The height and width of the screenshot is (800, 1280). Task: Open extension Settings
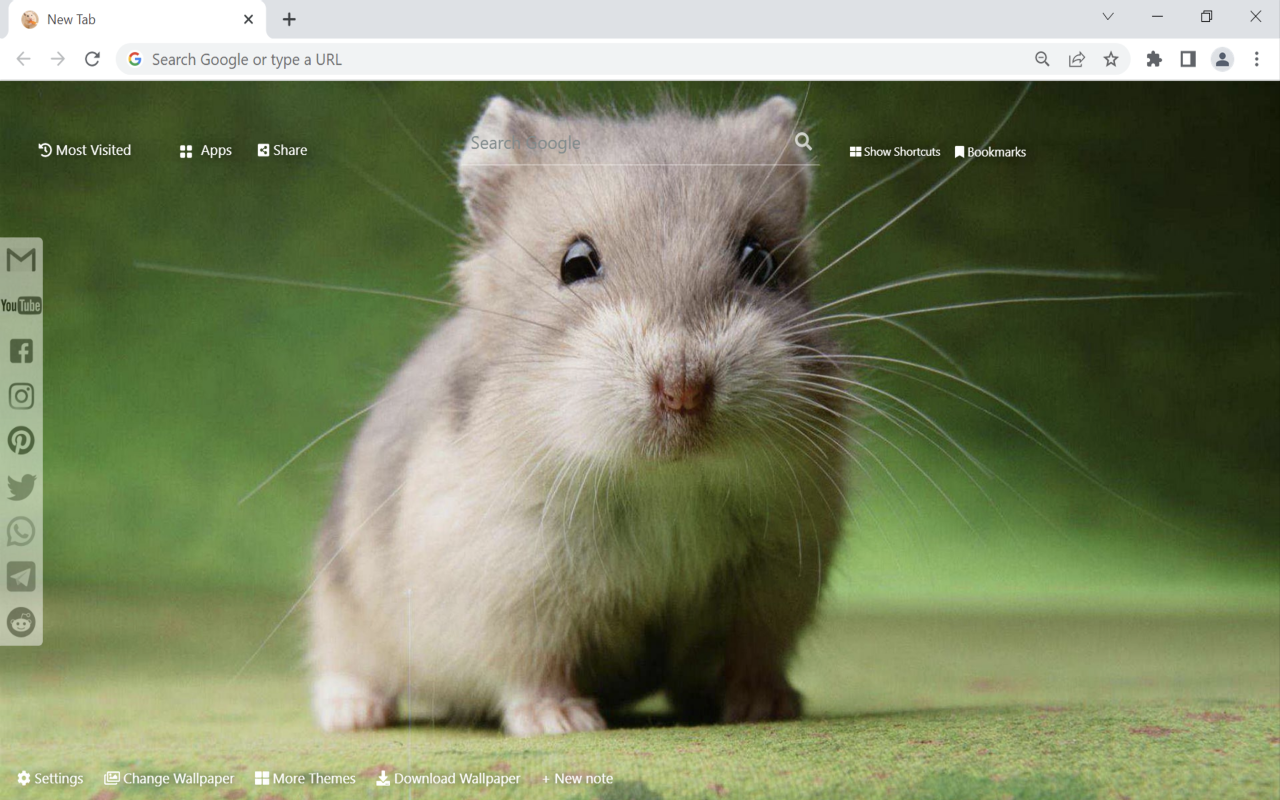pos(50,778)
